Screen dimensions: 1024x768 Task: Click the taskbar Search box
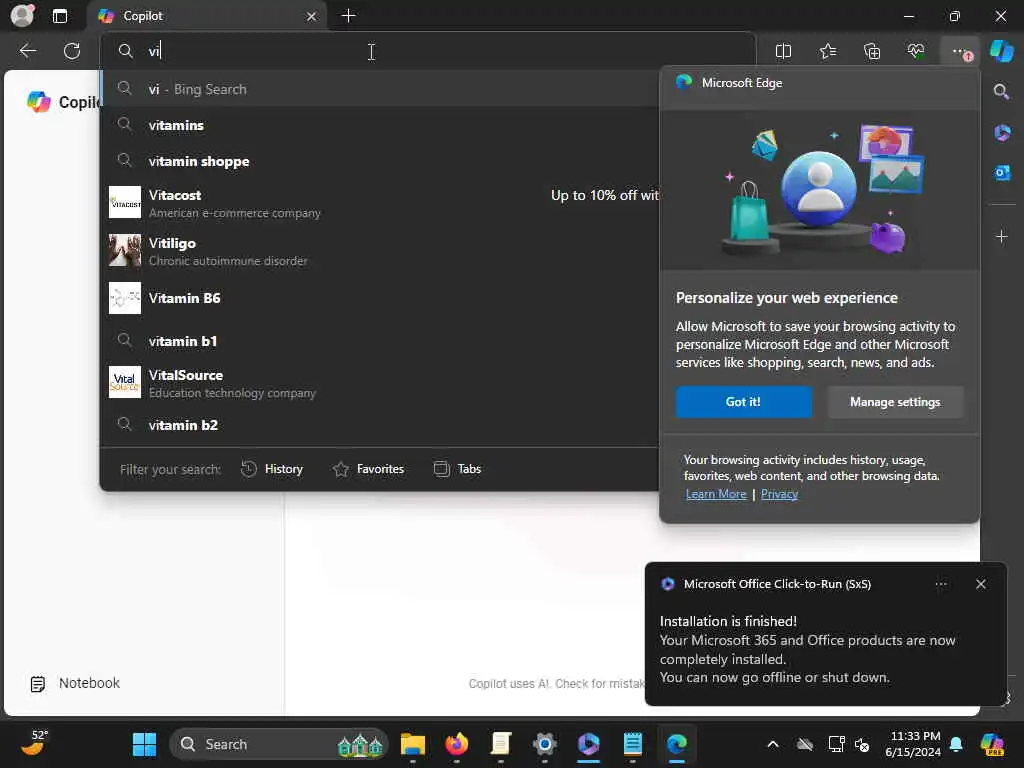[279, 744]
